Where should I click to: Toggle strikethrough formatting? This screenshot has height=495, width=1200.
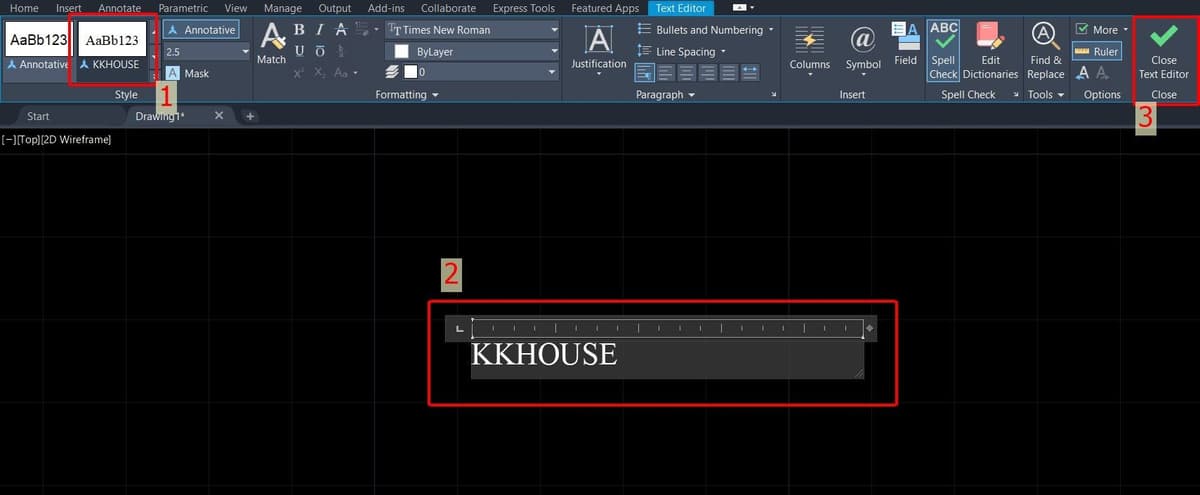341,30
